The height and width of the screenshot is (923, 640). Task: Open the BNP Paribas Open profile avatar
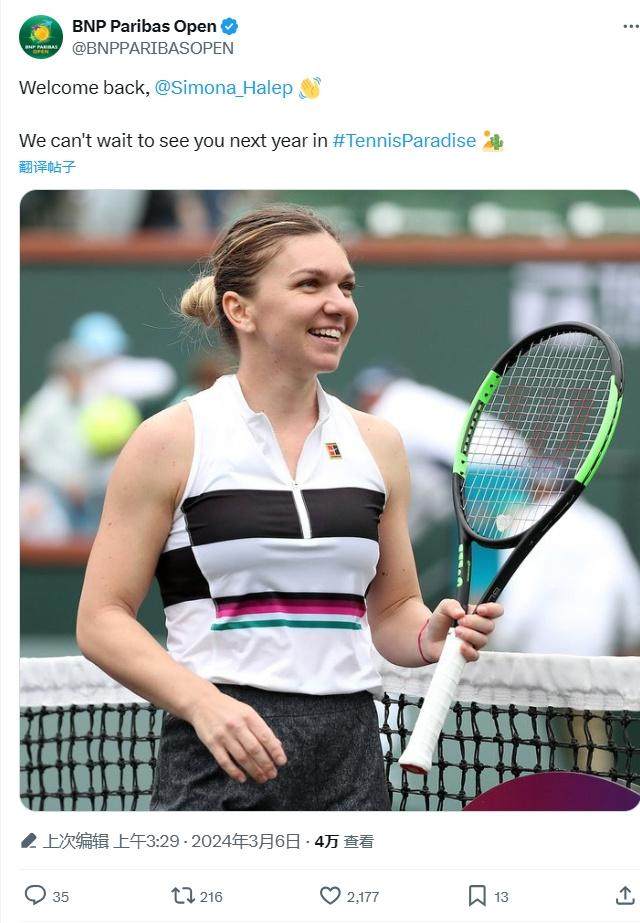click(41, 37)
